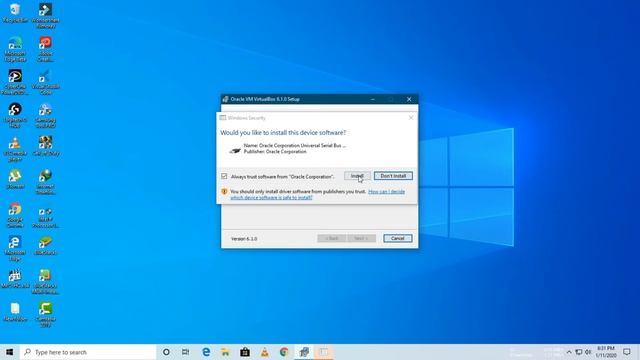Open Microsoft Edge from the taskbar
The width and height of the screenshot is (640, 360).
pyautogui.click(x=206, y=352)
